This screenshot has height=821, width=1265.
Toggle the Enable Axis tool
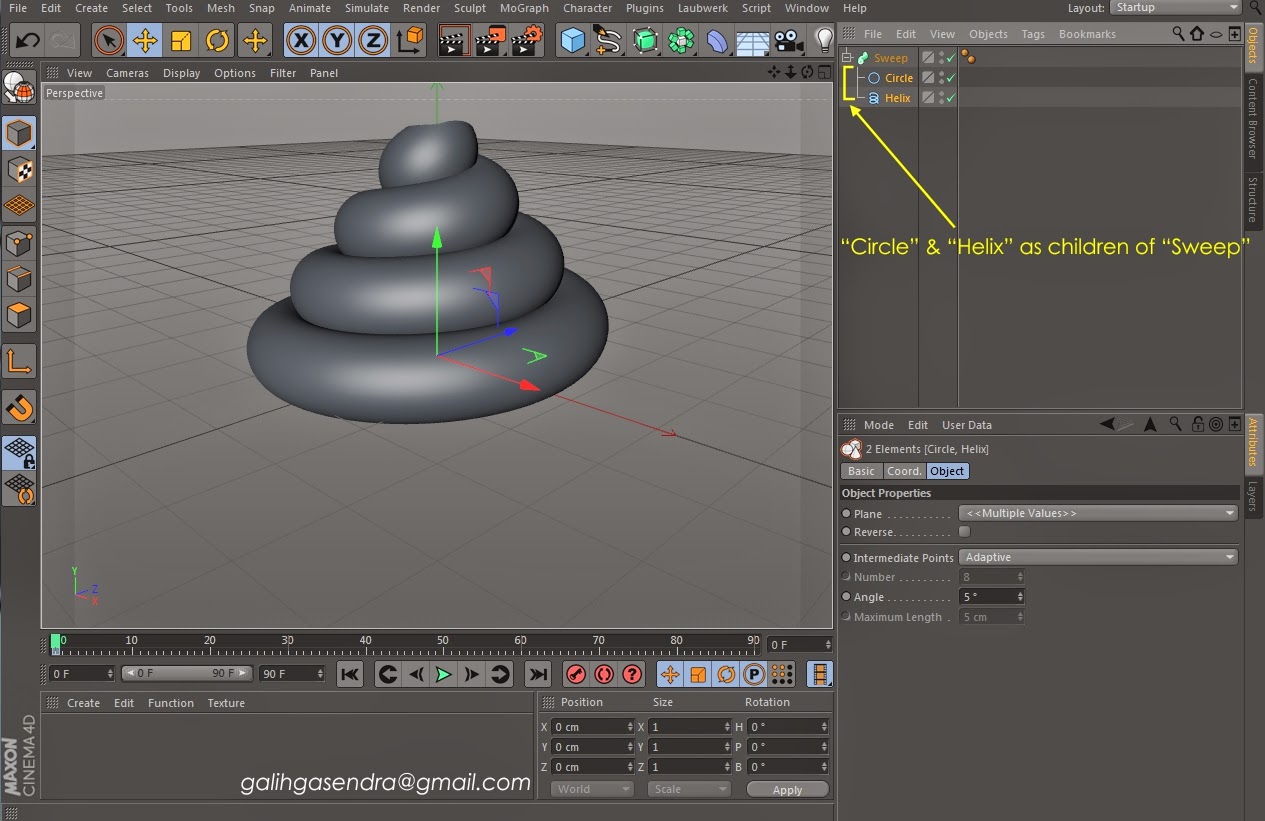[x=20, y=361]
